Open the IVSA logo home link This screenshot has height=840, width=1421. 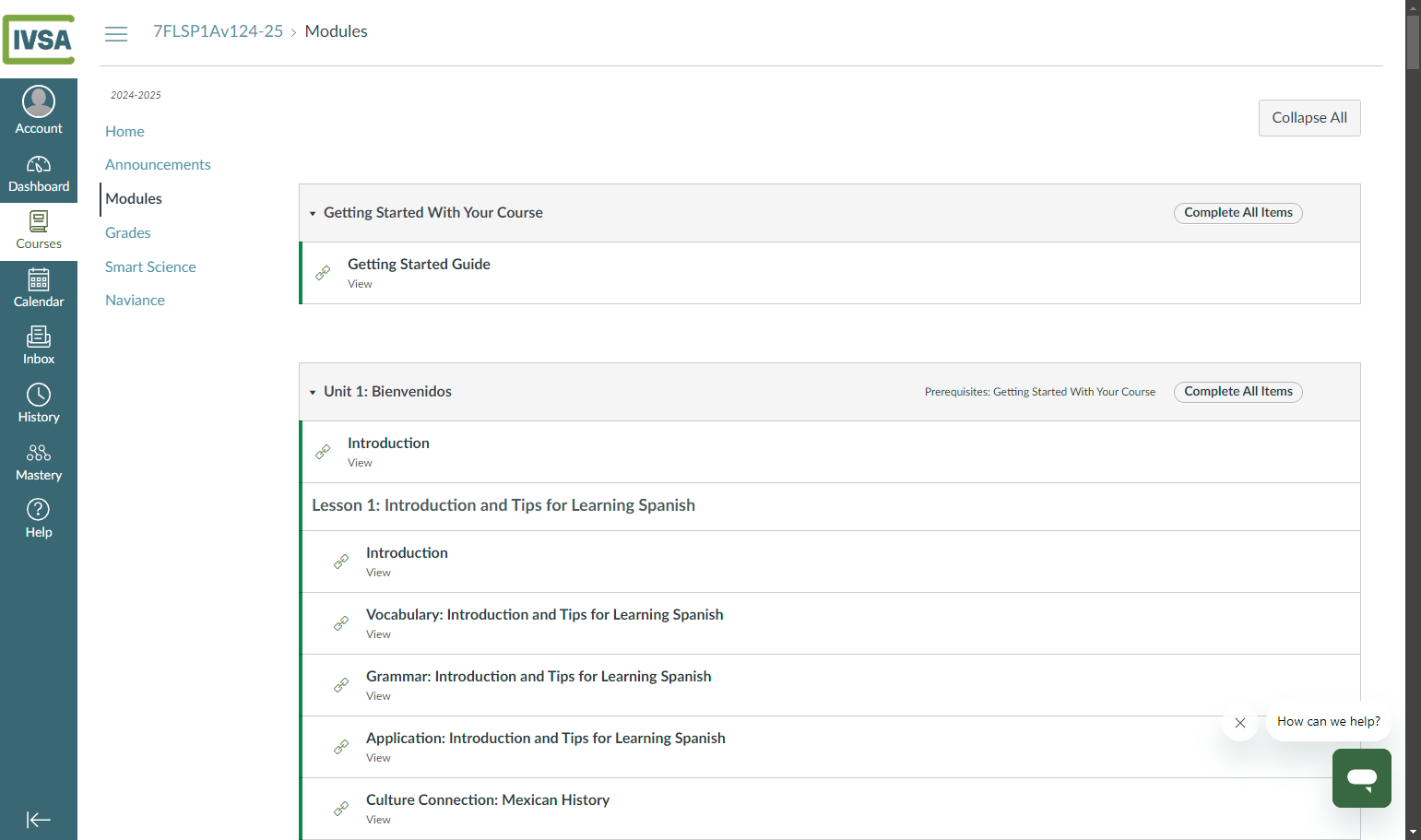(x=39, y=39)
